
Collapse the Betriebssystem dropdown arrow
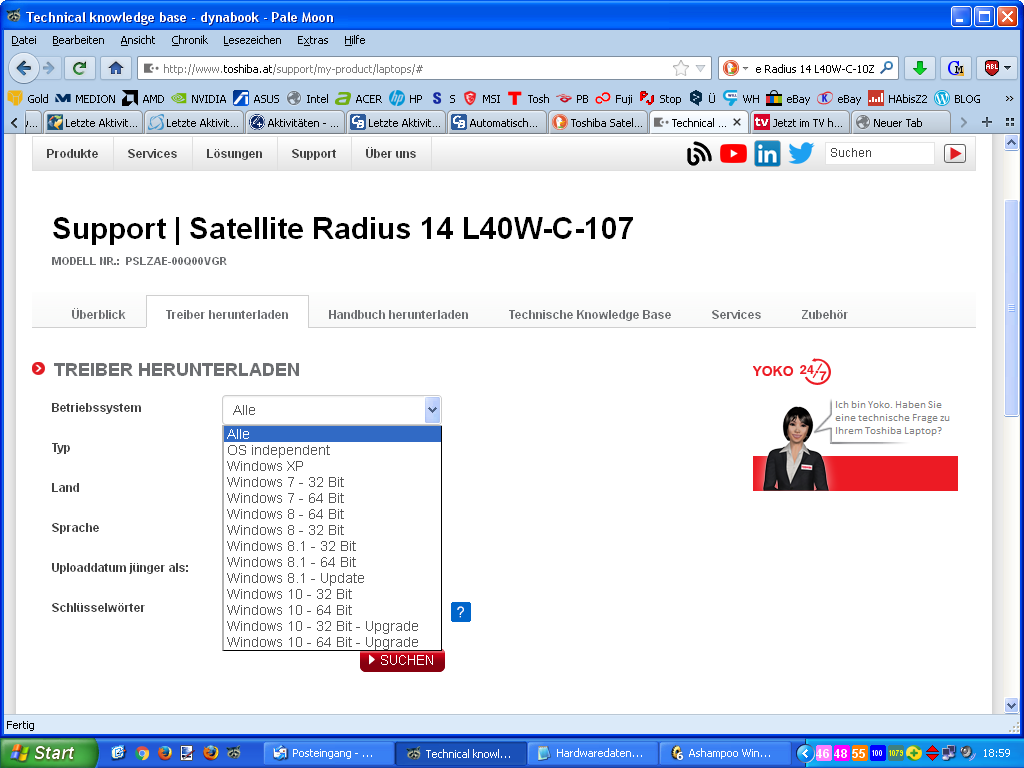tap(432, 410)
